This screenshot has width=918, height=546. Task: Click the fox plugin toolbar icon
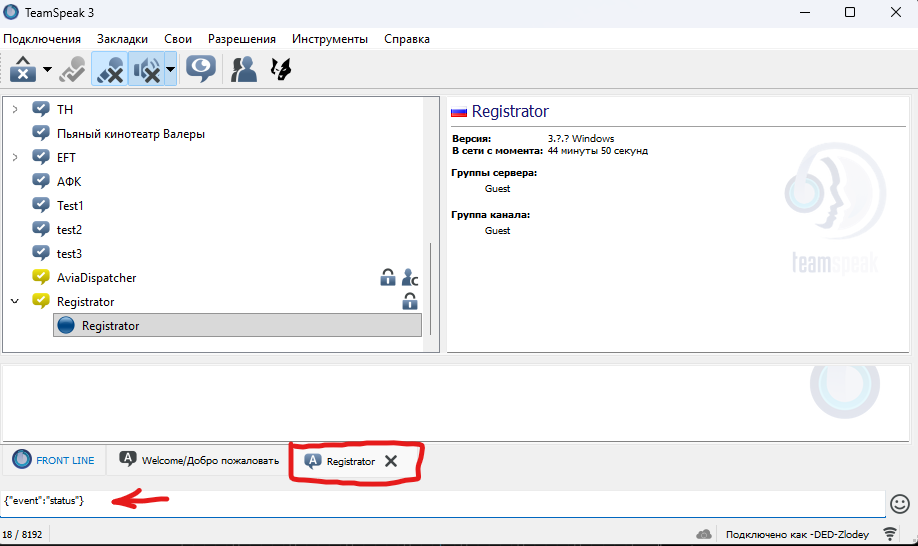pos(280,69)
